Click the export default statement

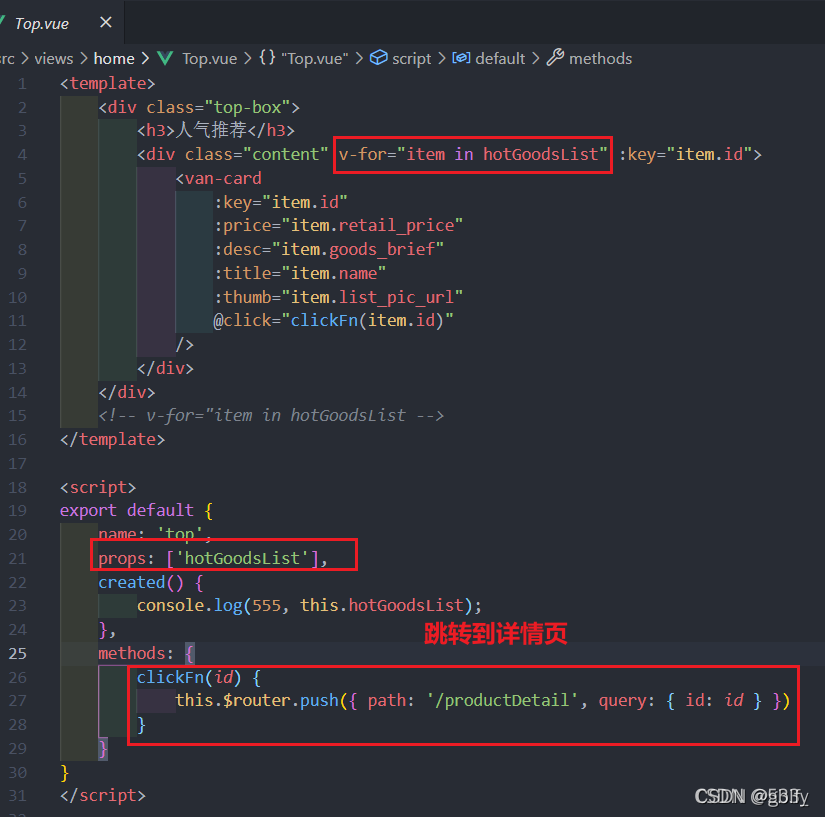(x=136, y=511)
